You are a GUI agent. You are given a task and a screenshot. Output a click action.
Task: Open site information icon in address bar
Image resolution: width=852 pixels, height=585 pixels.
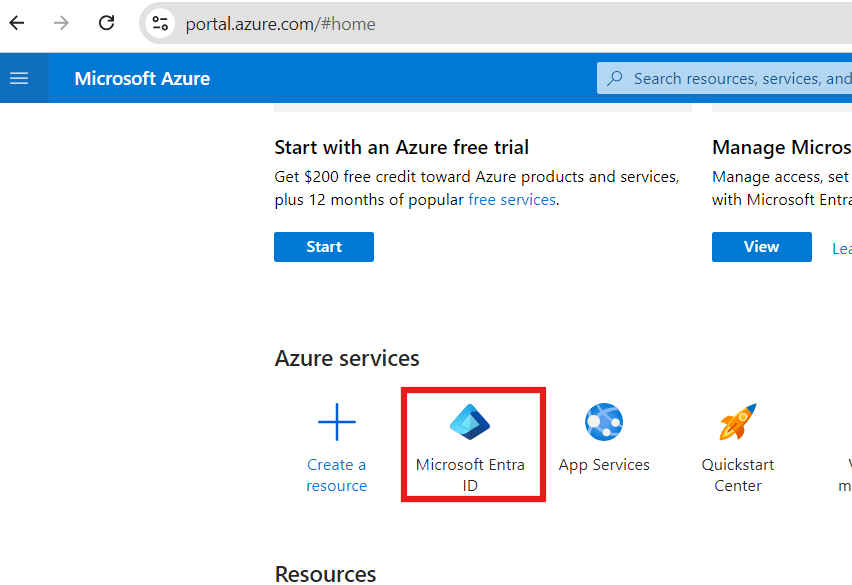pos(160,23)
